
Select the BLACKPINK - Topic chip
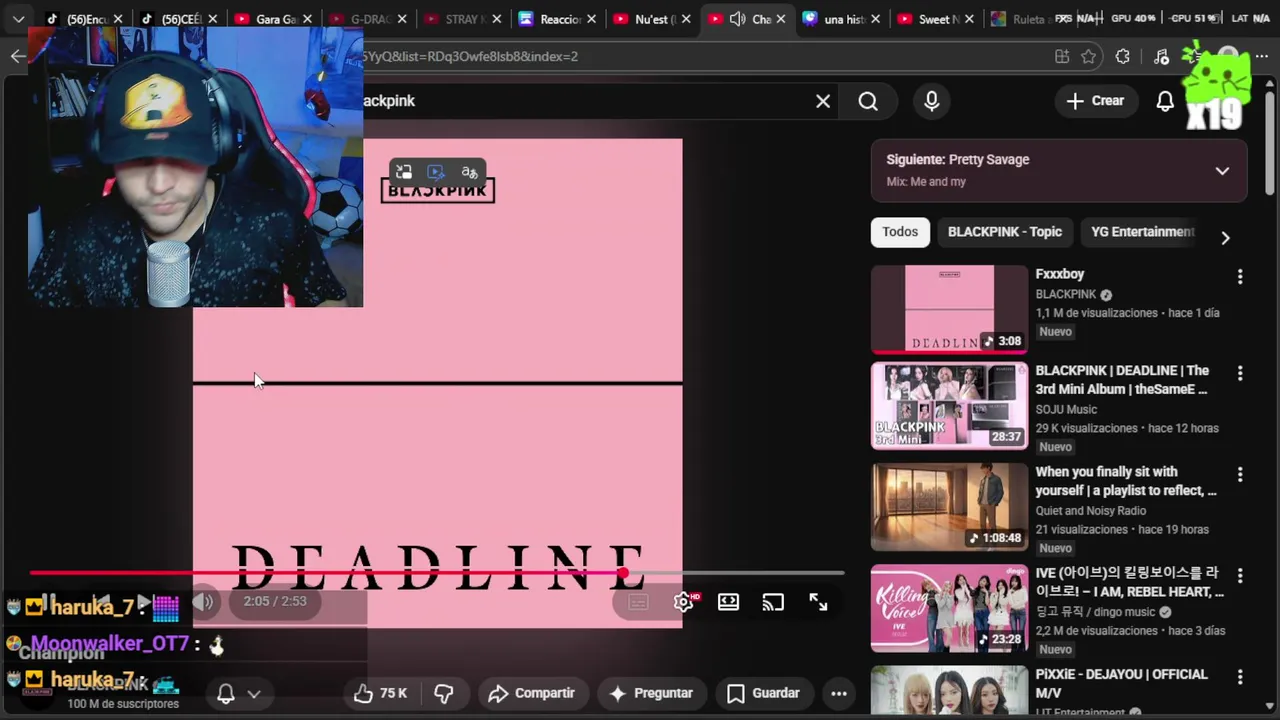tap(1005, 232)
